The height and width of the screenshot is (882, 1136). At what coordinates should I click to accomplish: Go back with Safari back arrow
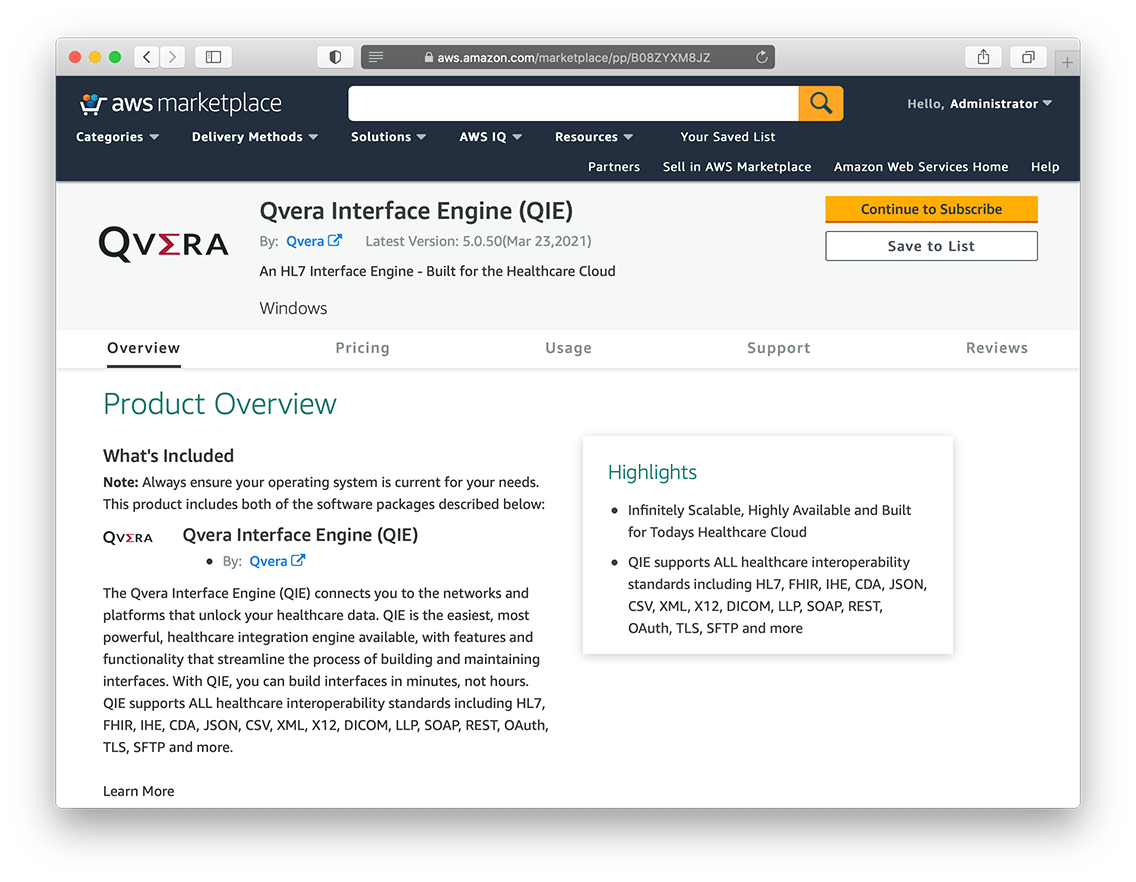pos(147,57)
